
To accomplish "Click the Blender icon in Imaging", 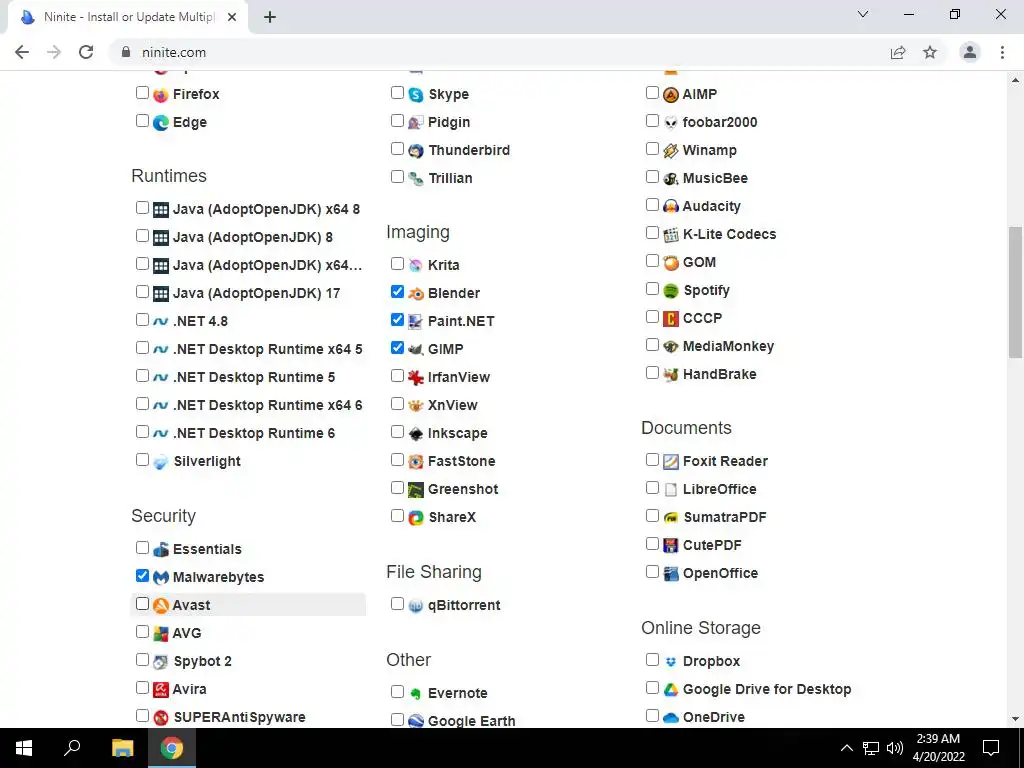I will pyautogui.click(x=416, y=294).
